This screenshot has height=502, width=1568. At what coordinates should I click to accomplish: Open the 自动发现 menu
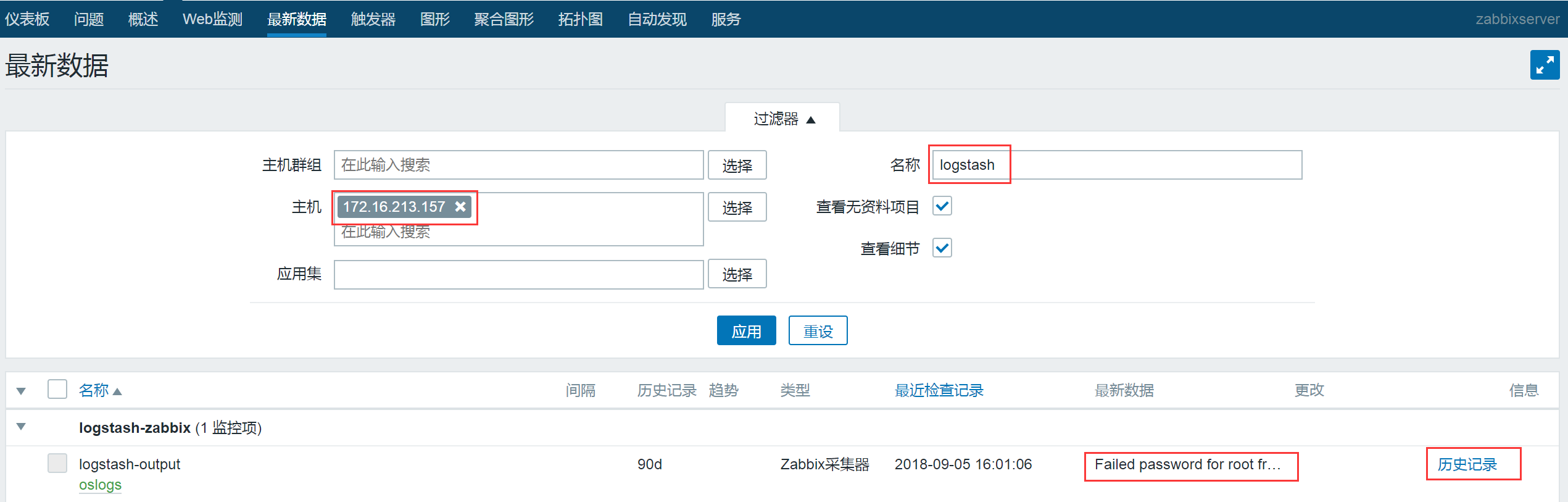657,19
